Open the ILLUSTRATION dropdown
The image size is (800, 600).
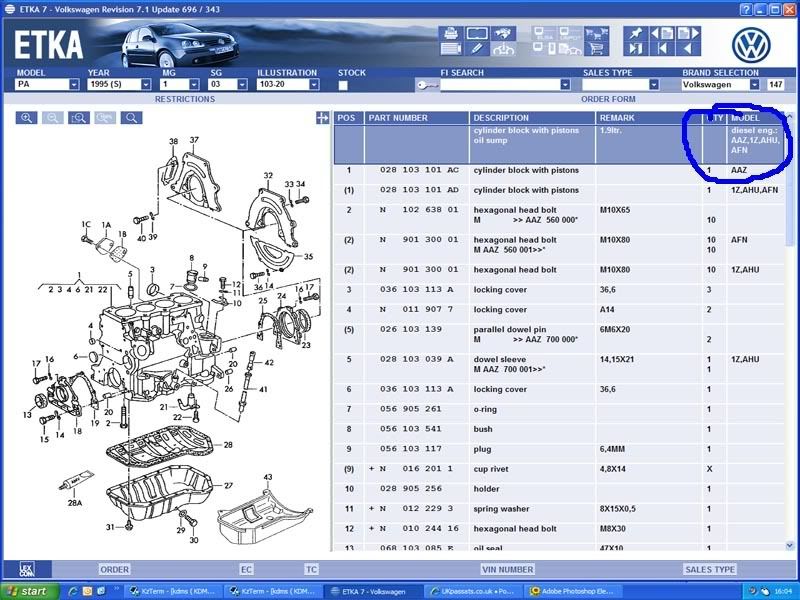[314, 85]
